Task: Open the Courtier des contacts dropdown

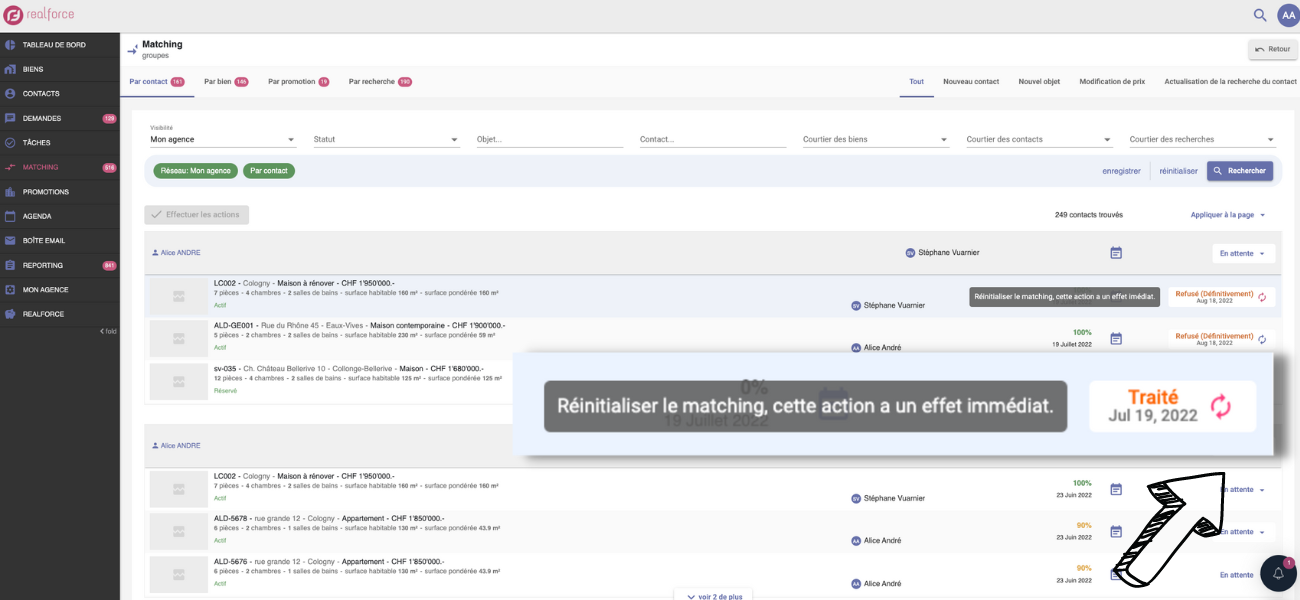Action: [x=1039, y=140]
